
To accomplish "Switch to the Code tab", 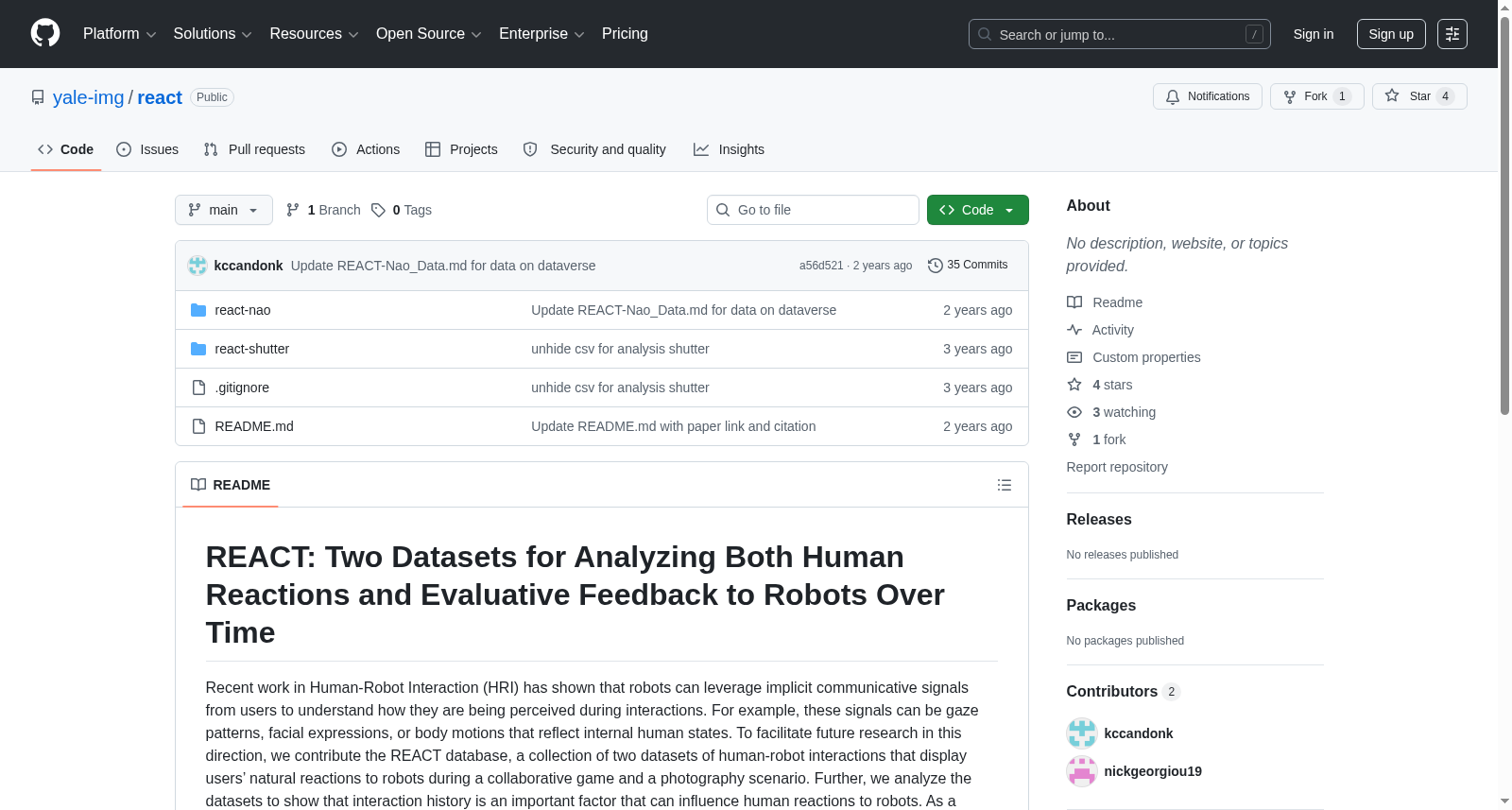I will click(x=66, y=149).
